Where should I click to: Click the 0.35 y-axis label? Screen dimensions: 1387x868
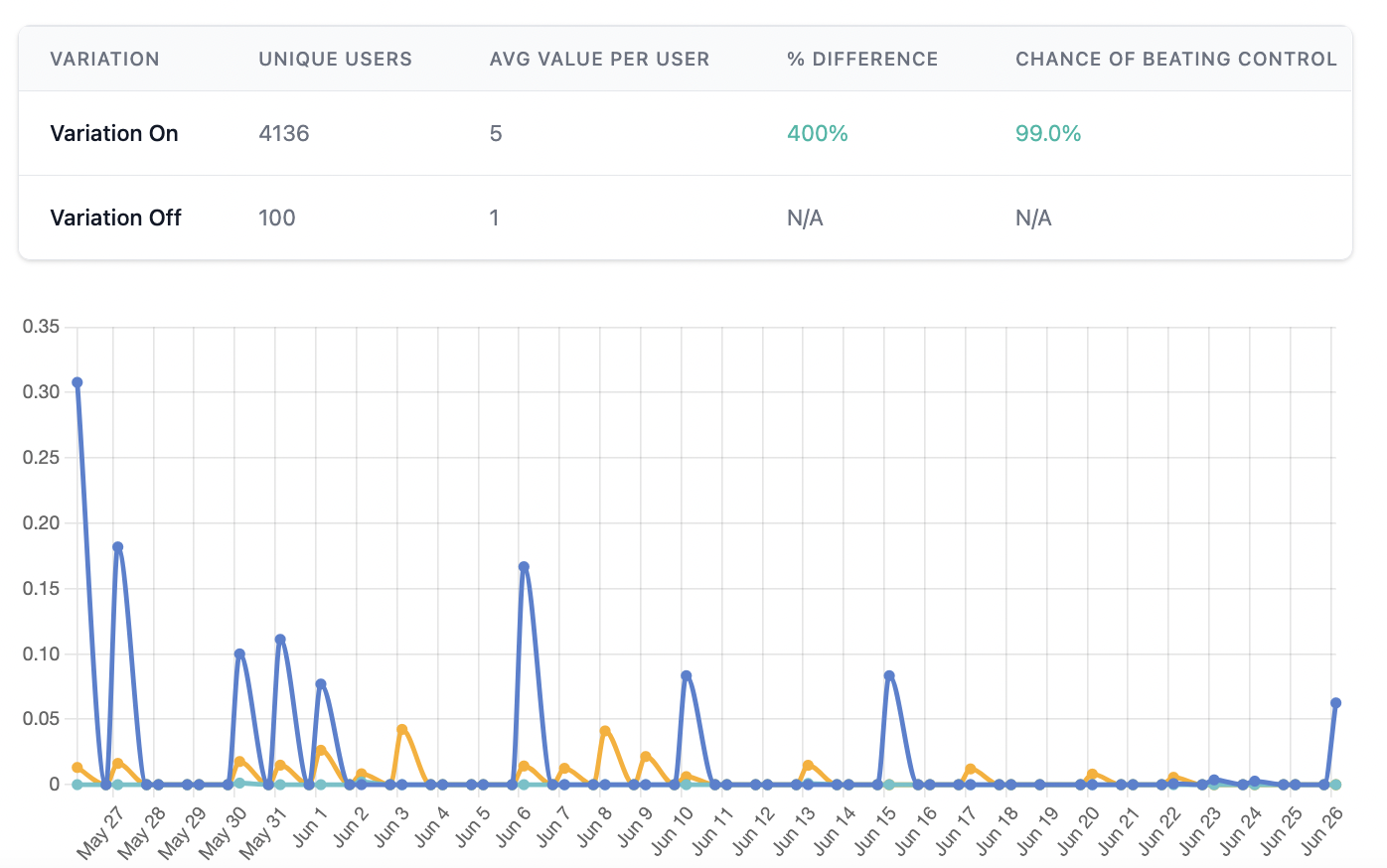click(x=42, y=327)
